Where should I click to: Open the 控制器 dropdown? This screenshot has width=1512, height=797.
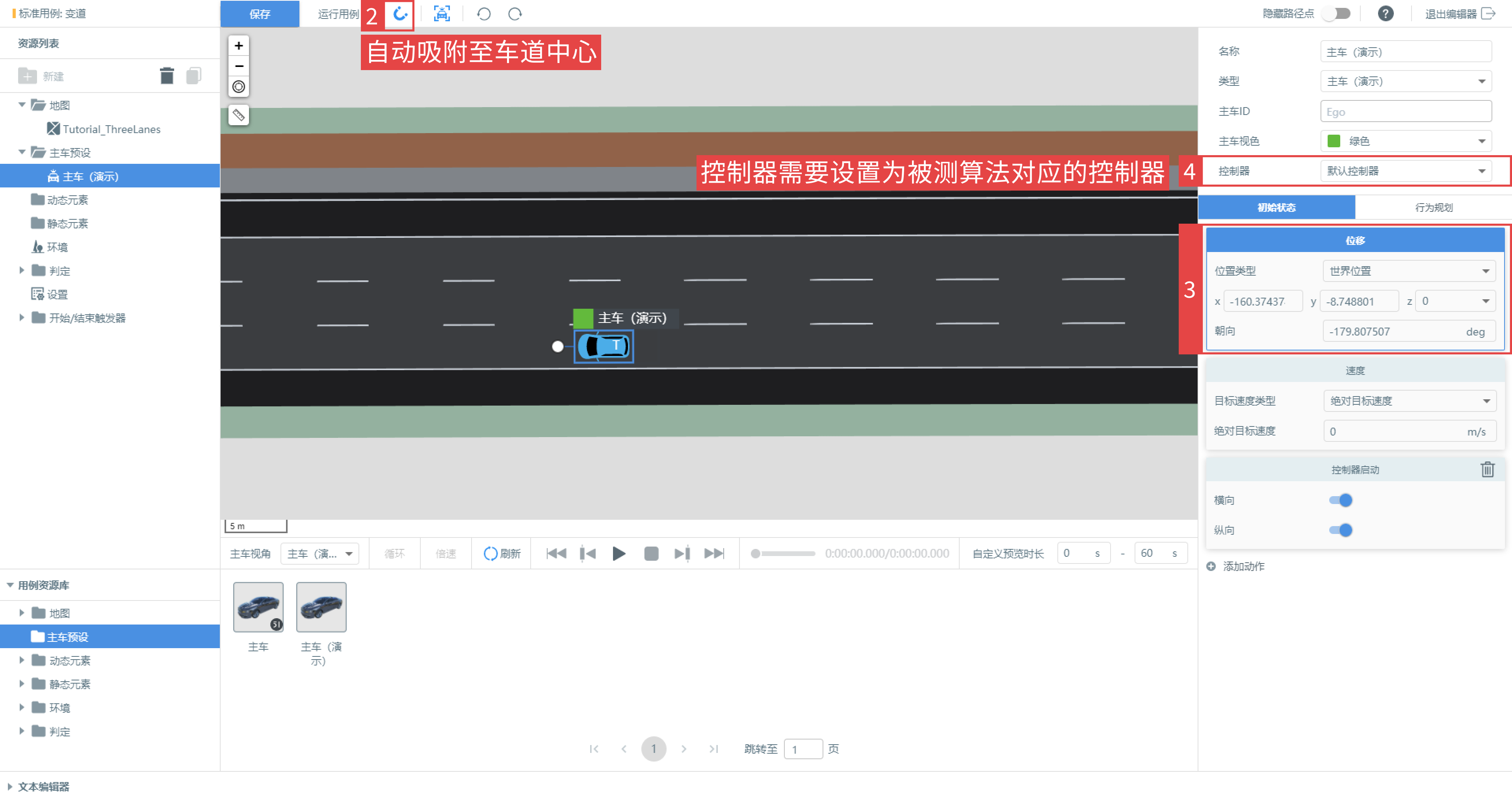tap(1406, 171)
